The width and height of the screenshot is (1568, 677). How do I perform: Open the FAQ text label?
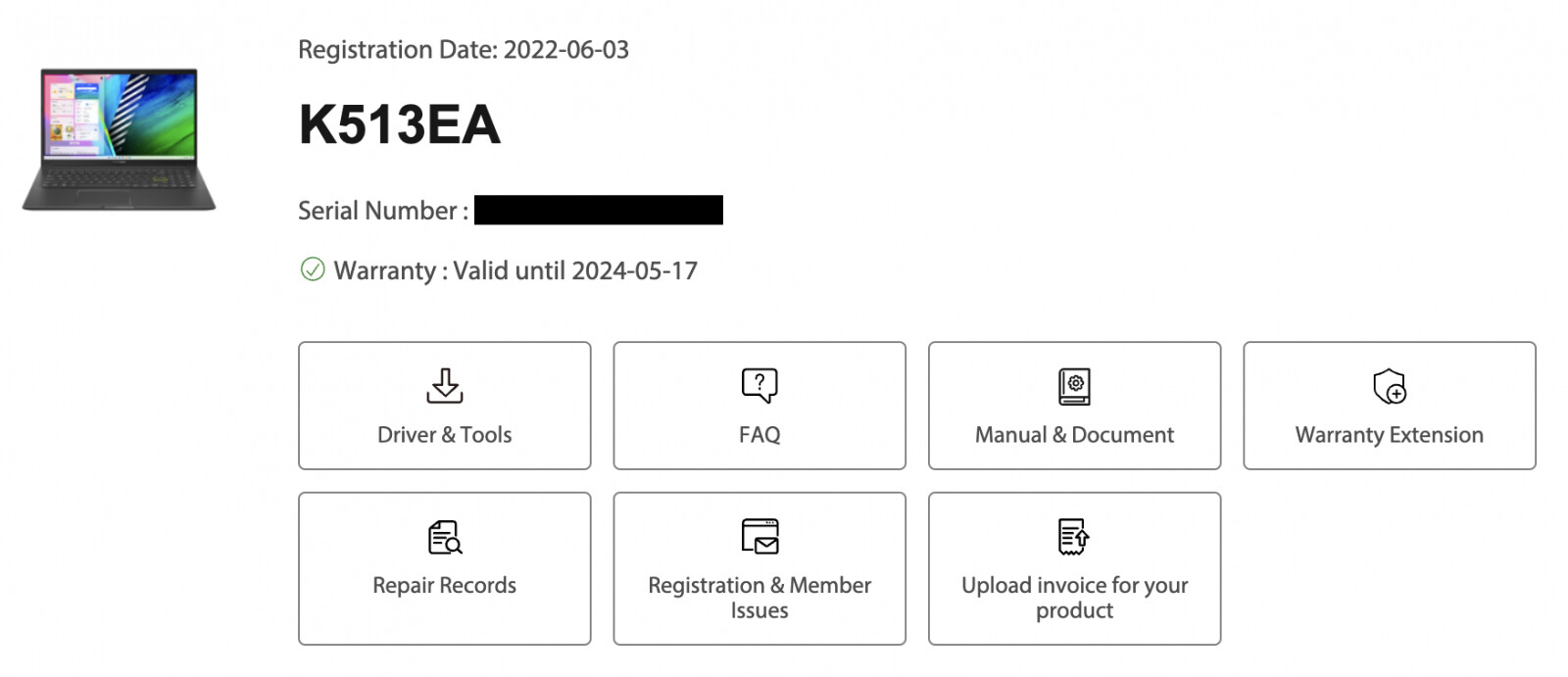759,435
